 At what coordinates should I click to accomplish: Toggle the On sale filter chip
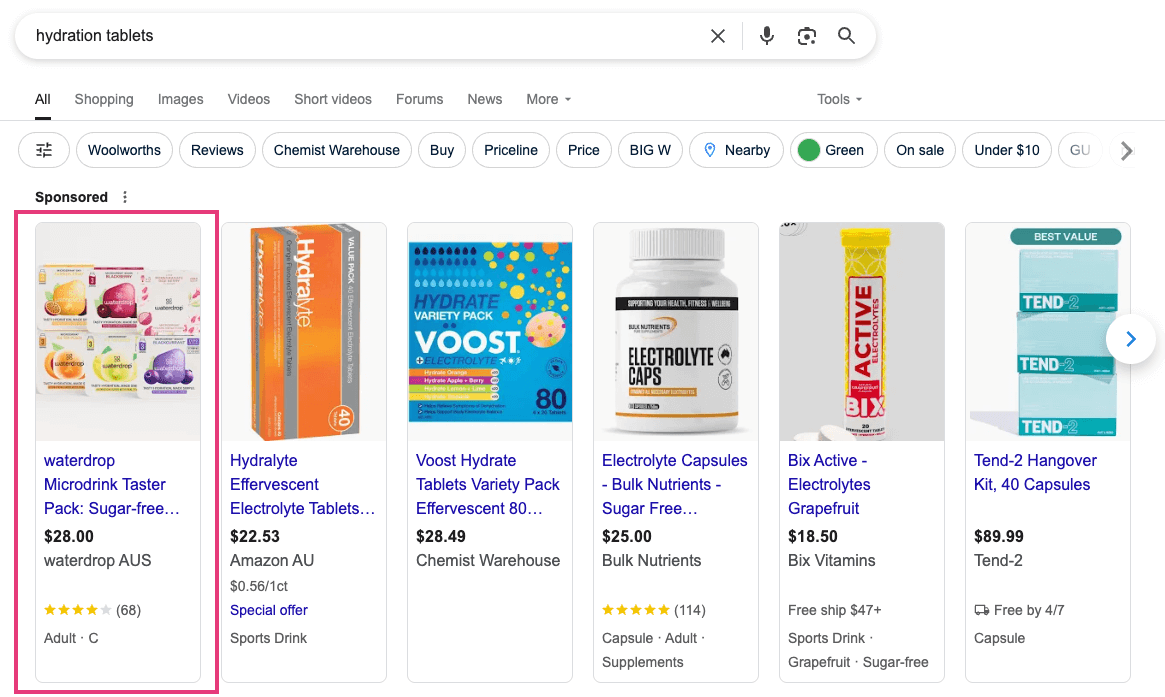(x=920, y=150)
